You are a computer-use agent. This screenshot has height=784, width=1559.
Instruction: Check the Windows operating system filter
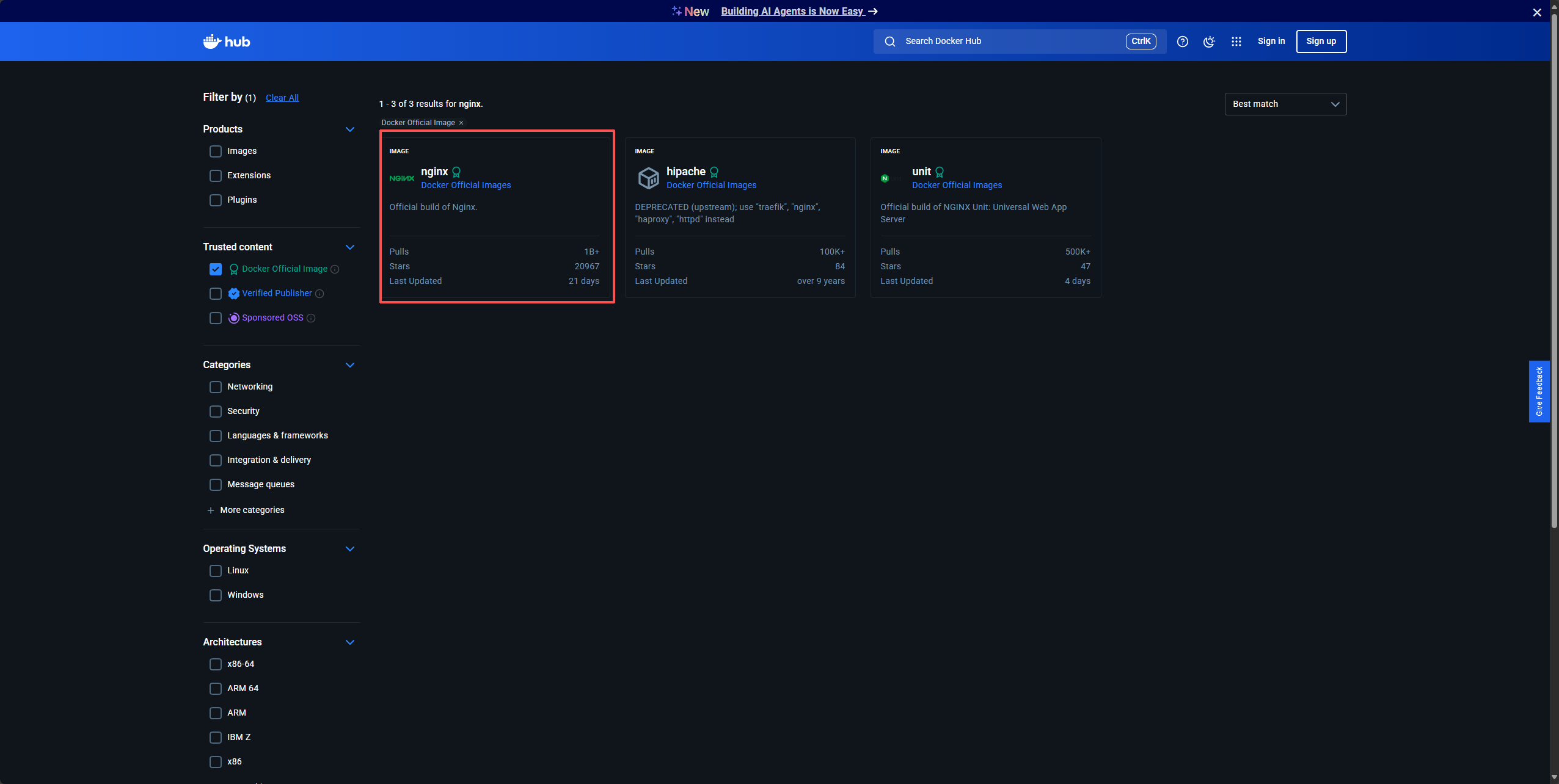pyautogui.click(x=216, y=595)
